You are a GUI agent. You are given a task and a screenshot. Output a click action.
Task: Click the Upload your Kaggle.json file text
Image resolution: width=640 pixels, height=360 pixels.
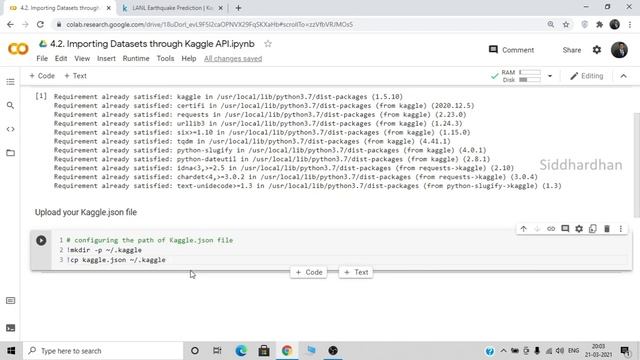tap(86, 212)
